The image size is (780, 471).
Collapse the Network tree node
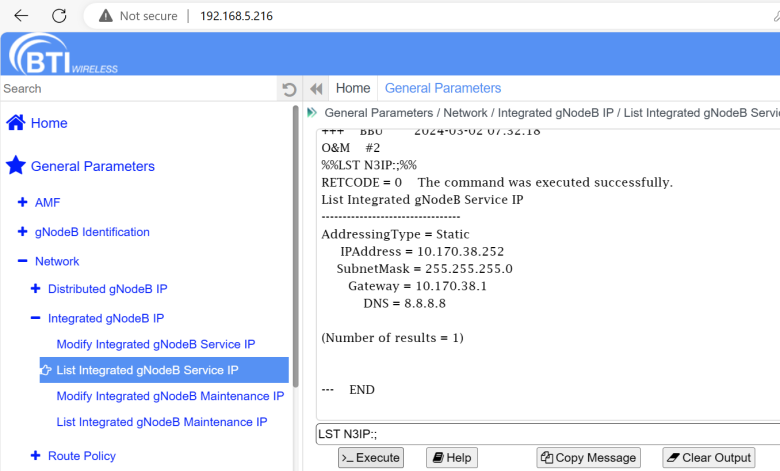coord(22,261)
